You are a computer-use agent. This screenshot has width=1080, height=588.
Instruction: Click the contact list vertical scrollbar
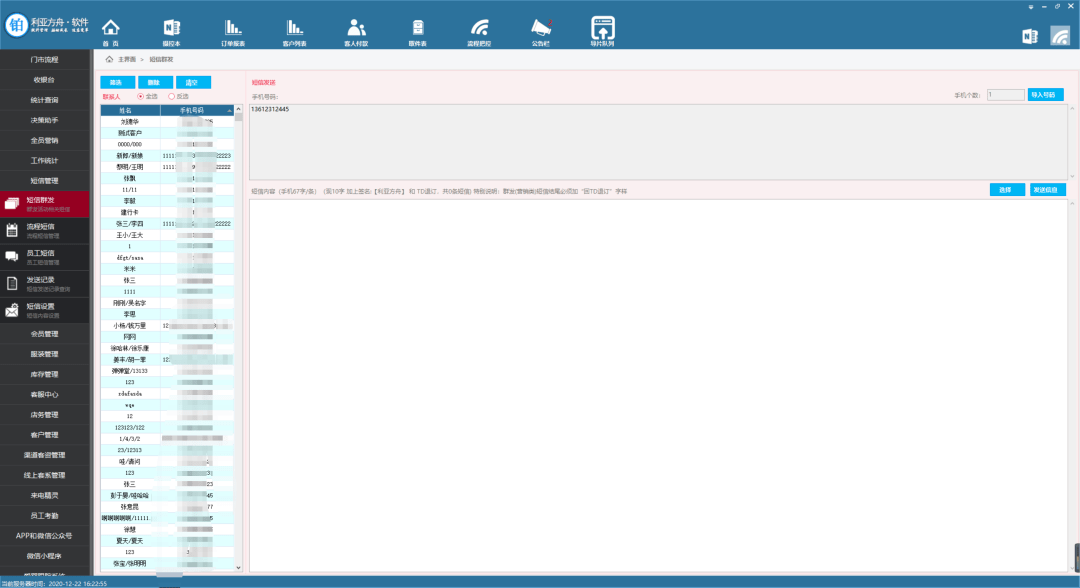(238, 300)
